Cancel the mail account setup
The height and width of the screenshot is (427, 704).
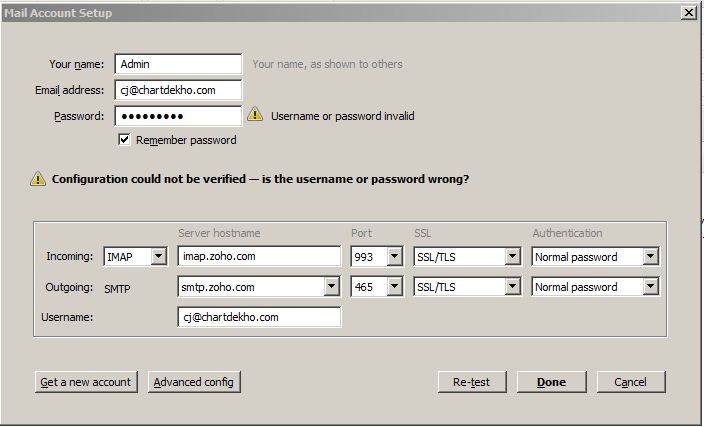(630, 382)
